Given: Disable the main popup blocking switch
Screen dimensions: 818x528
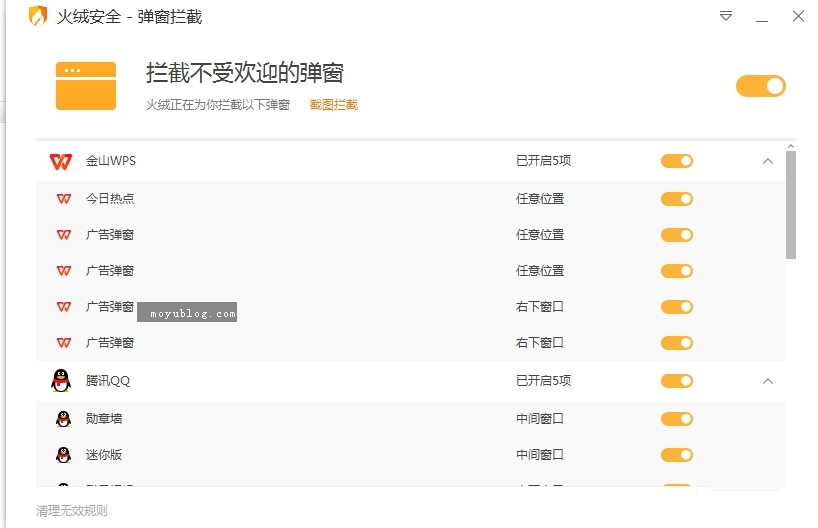Looking at the screenshot, I should point(761,86).
